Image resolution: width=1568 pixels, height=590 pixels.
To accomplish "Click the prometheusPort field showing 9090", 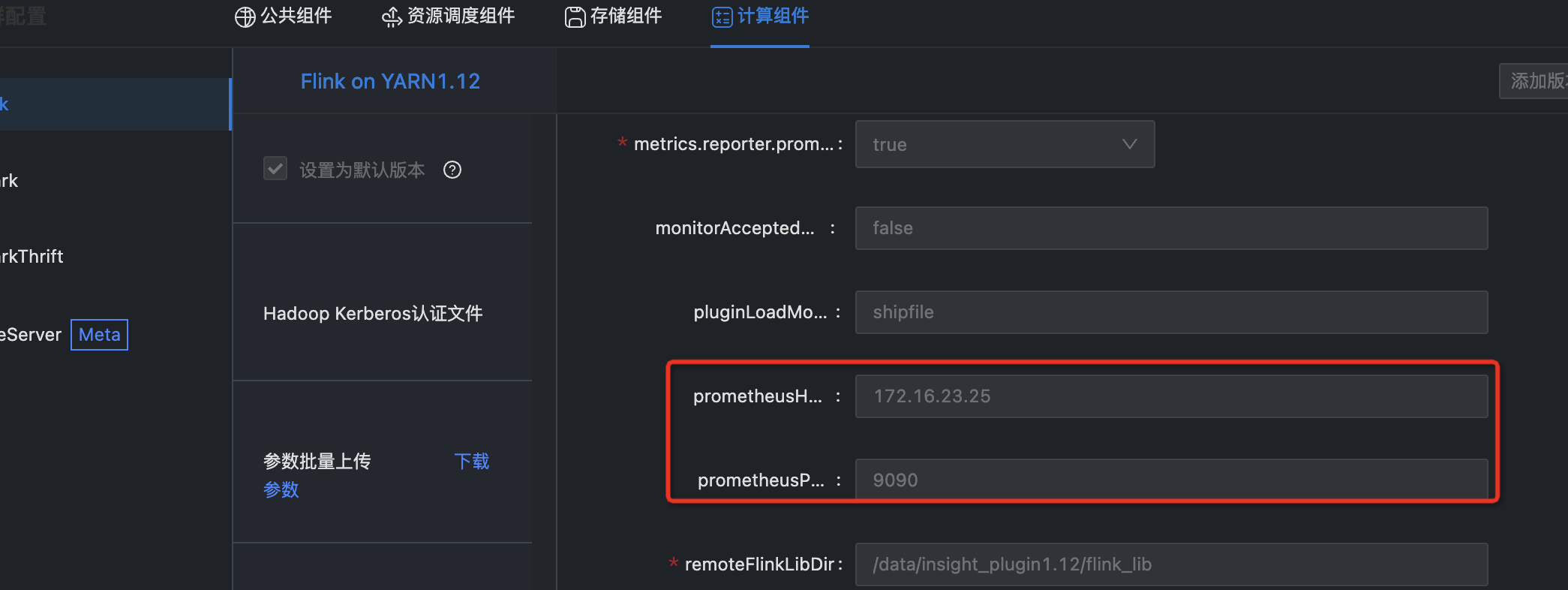I will (x=1171, y=480).
